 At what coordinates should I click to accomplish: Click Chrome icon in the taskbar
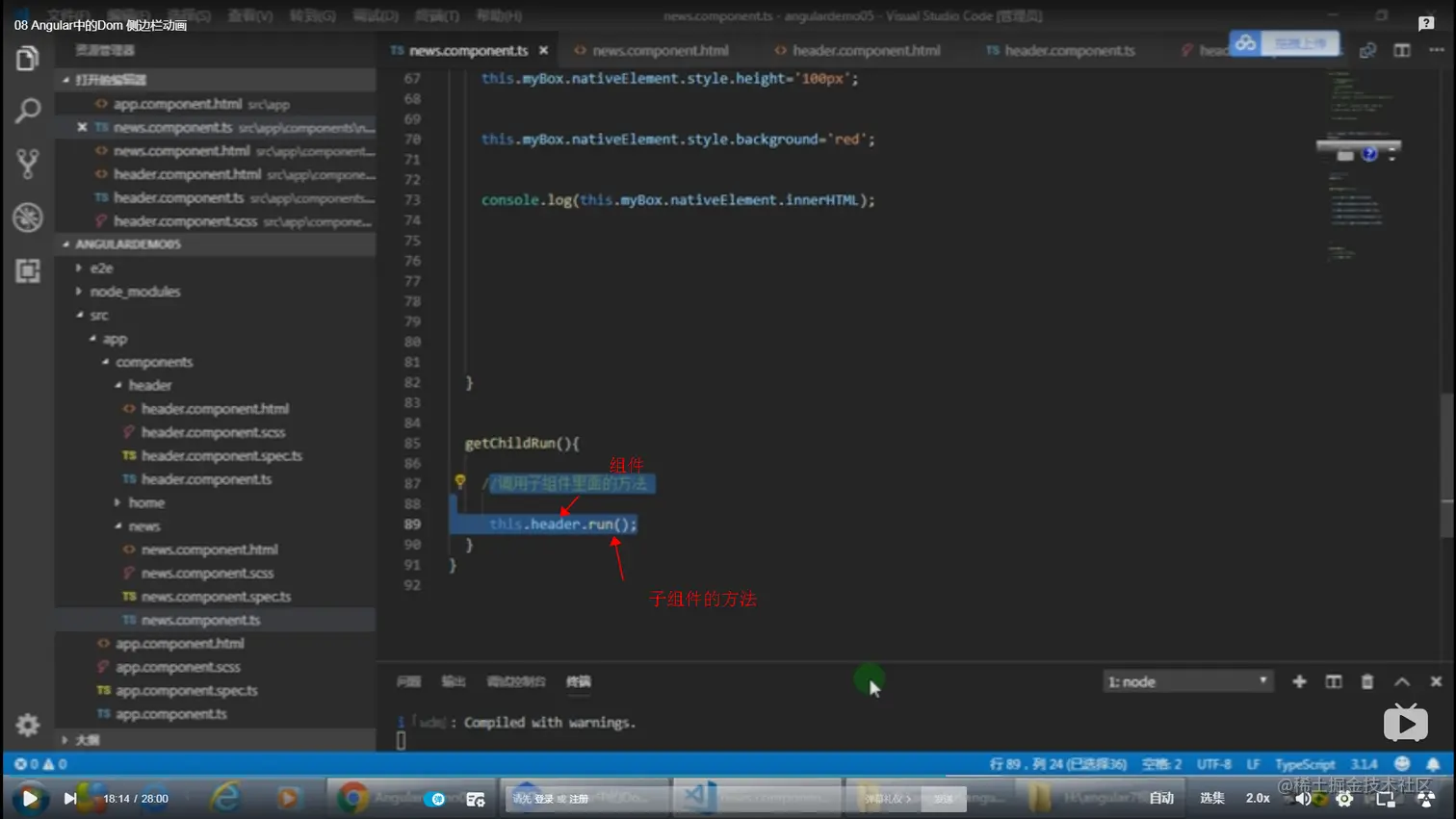[x=352, y=797]
